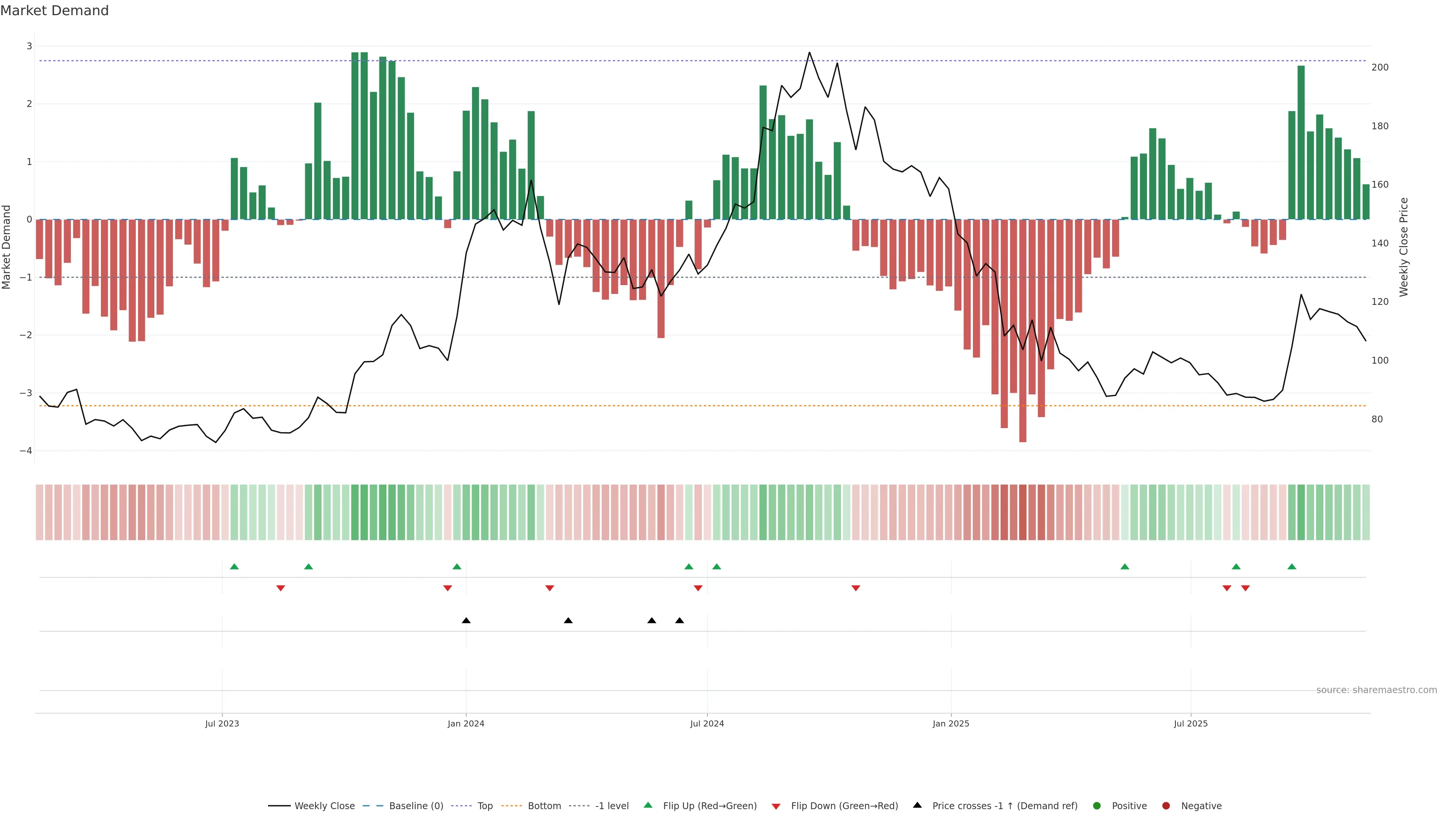Click the Jul 2024 x-axis label
The width and height of the screenshot is (1456, 819).
(x=707, y=723)
